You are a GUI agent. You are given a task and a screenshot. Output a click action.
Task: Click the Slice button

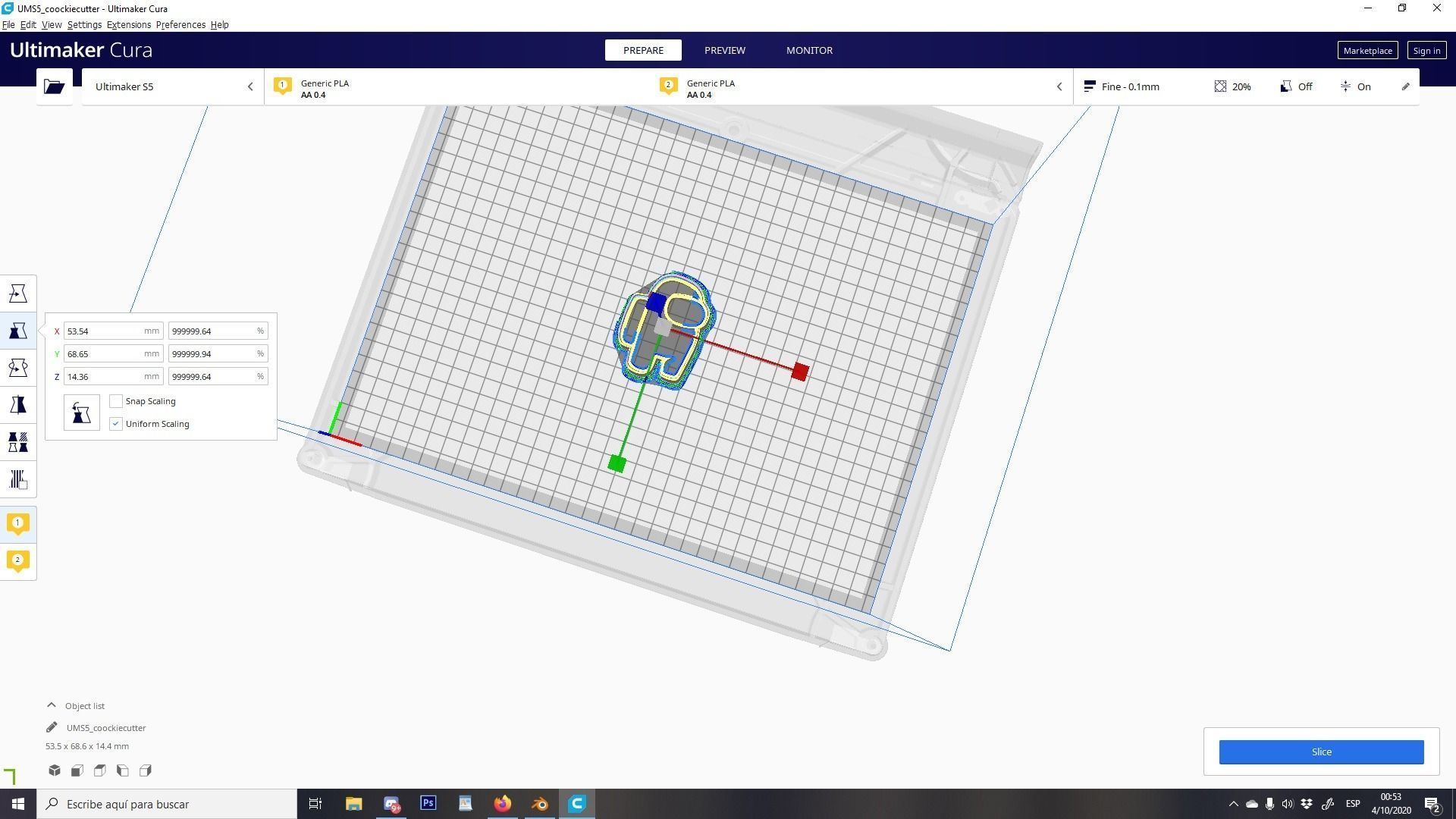(x=1321, y=752)
